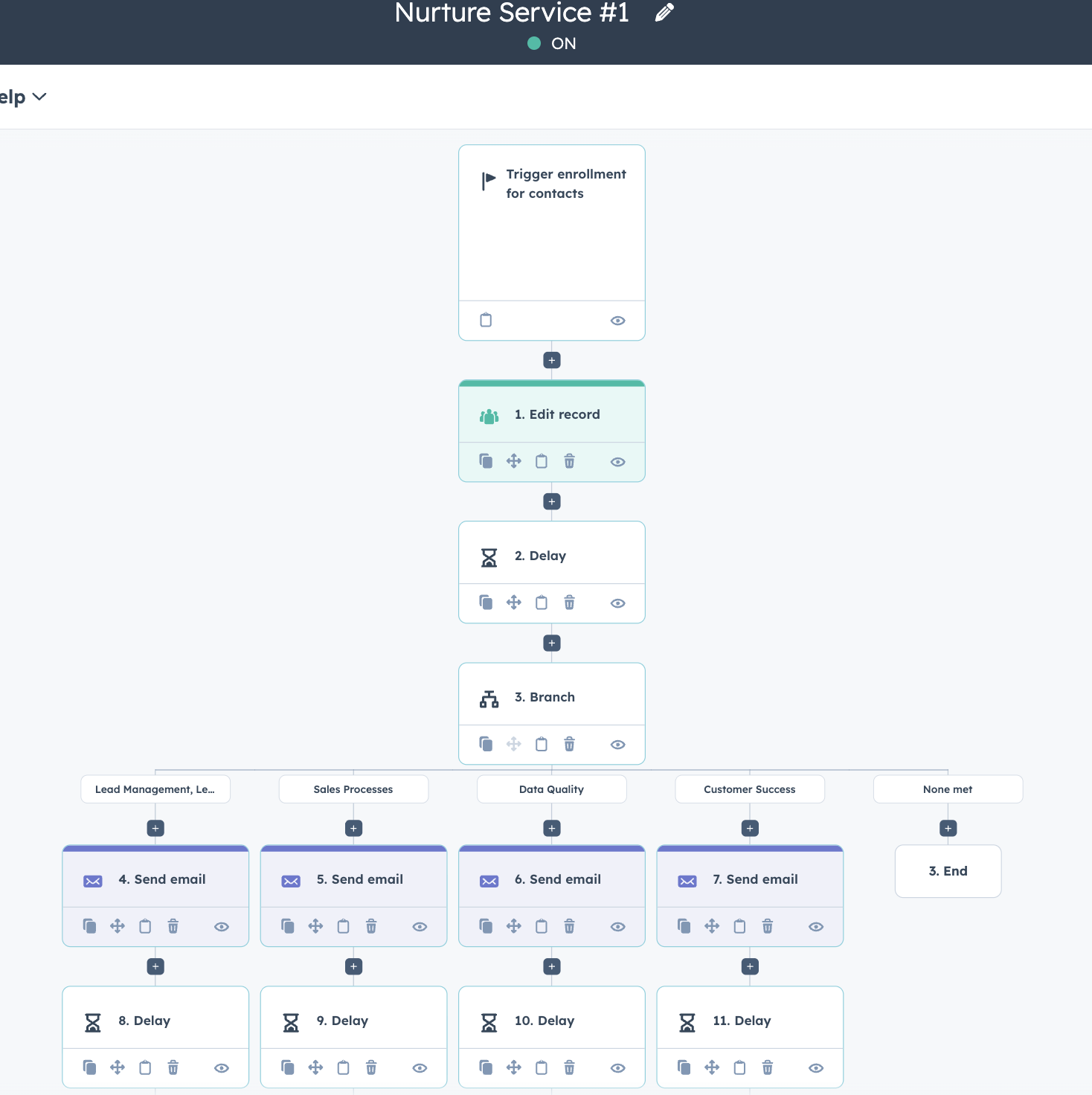Delete the 6. Send email action
The width and height of the screenshot is (1092, 1095).
[x=569, y=926]
